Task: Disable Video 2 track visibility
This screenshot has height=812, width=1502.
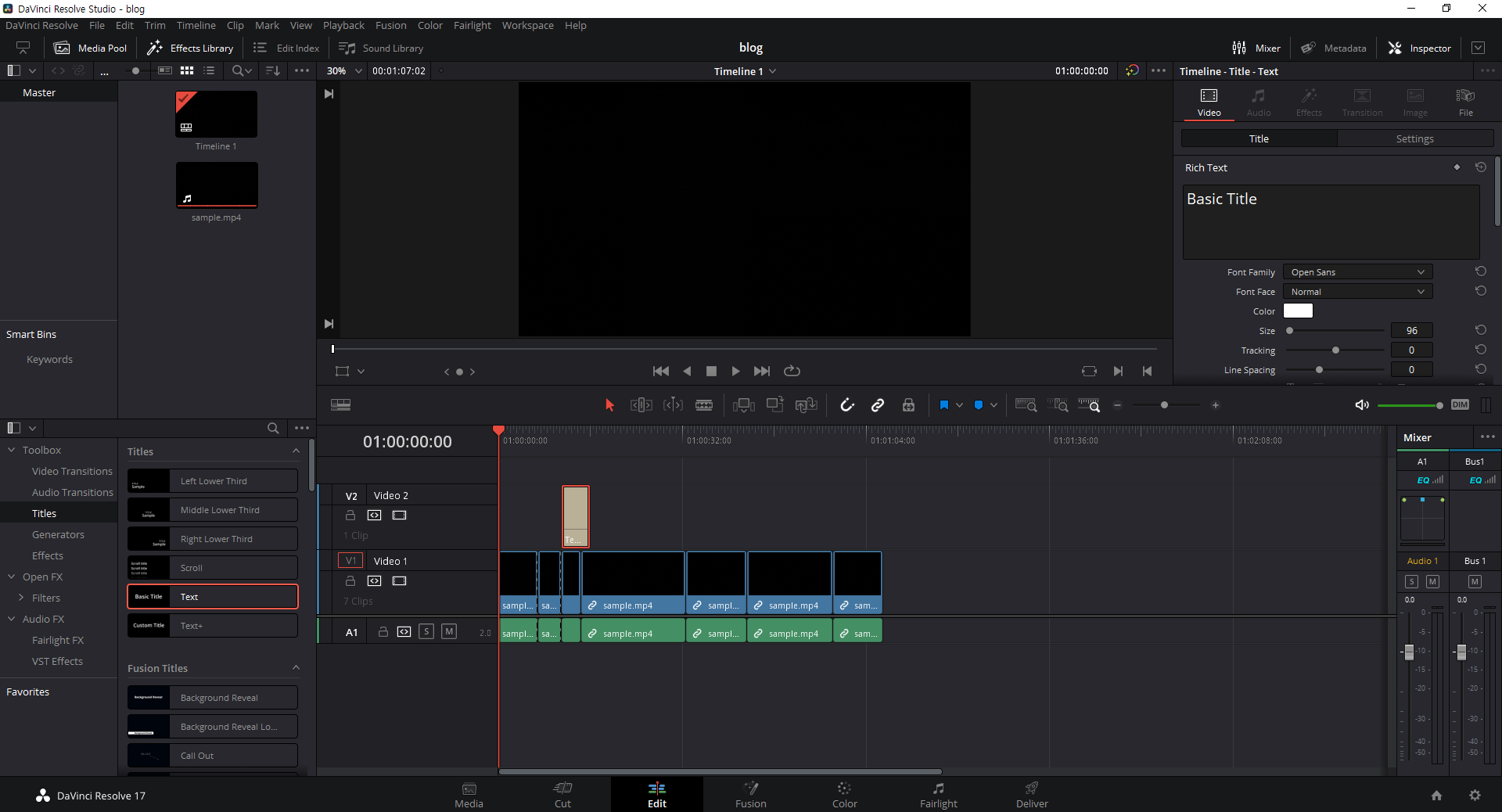Action: pos(399,515)
